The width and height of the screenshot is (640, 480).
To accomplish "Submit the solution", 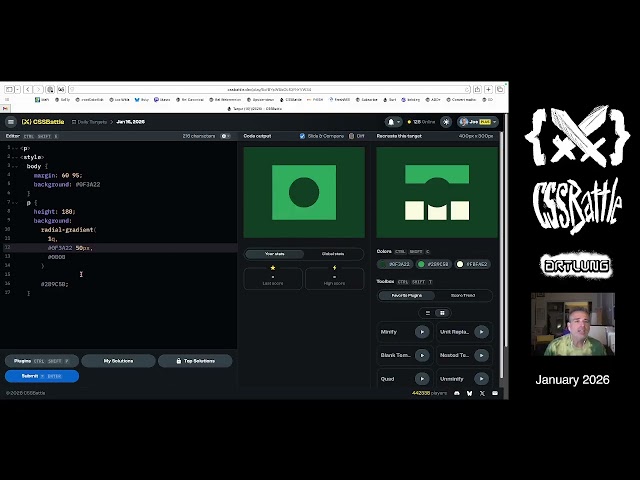I will (42, 376).
